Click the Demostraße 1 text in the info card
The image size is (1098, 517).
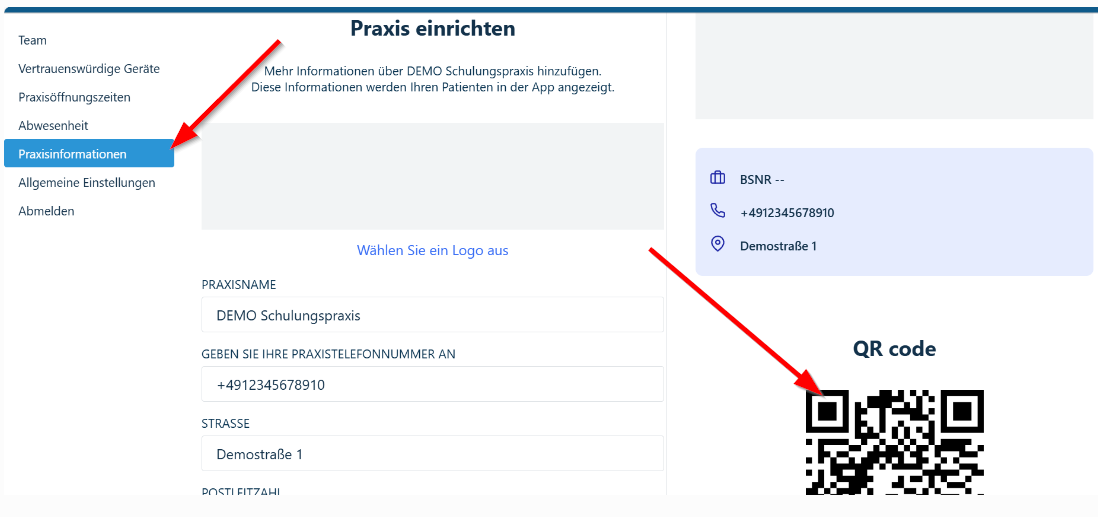tap(778, 246)
